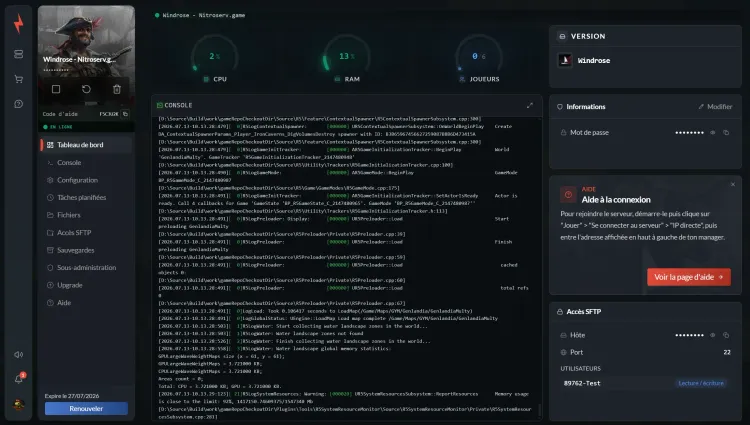Open Upgrade in sidebar
The height and width of the screenshot is (425, 750).
pos(86,285)
